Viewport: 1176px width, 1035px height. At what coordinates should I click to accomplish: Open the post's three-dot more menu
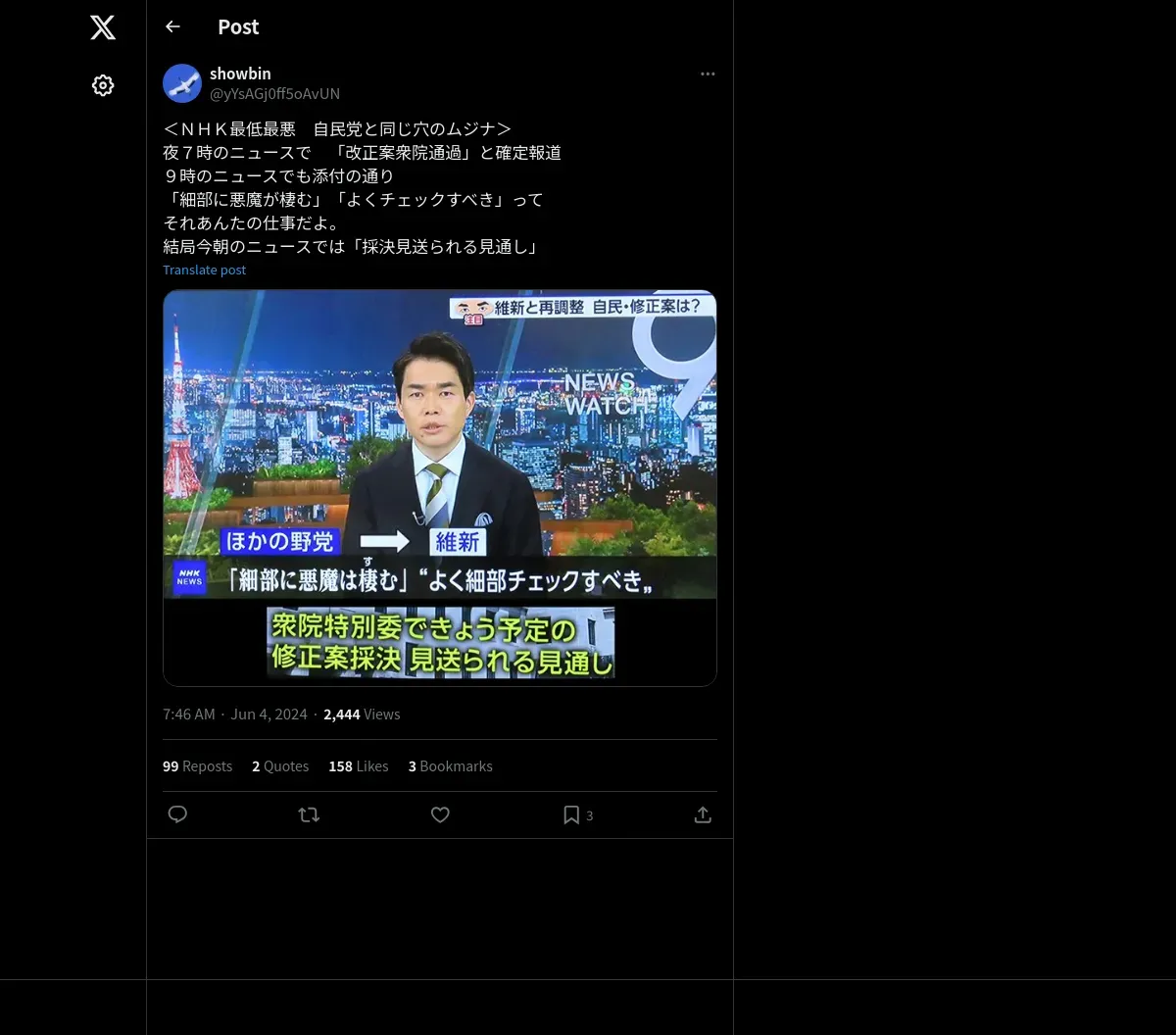tap(708, 74)
